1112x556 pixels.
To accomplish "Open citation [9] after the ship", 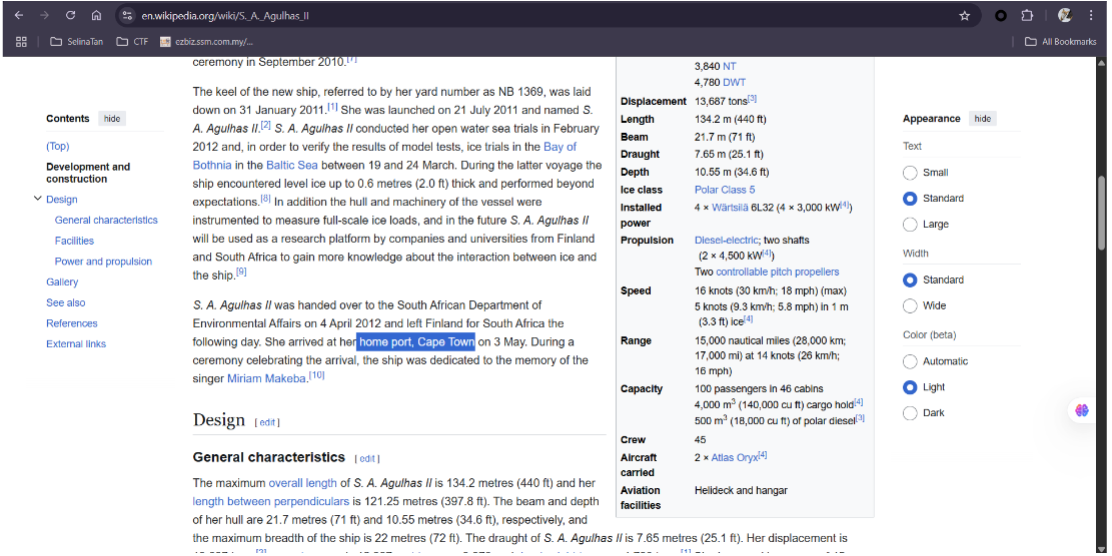I will (x=241, y=271).
